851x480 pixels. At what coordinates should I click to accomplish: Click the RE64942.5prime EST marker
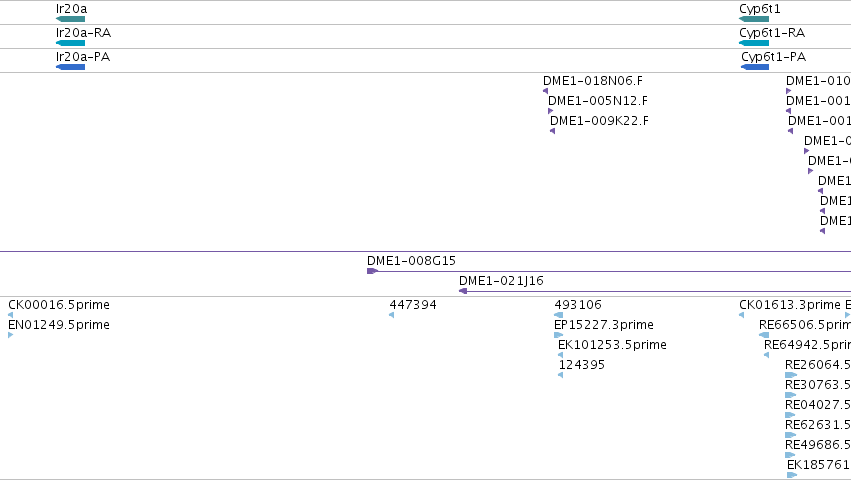point(766,355)
